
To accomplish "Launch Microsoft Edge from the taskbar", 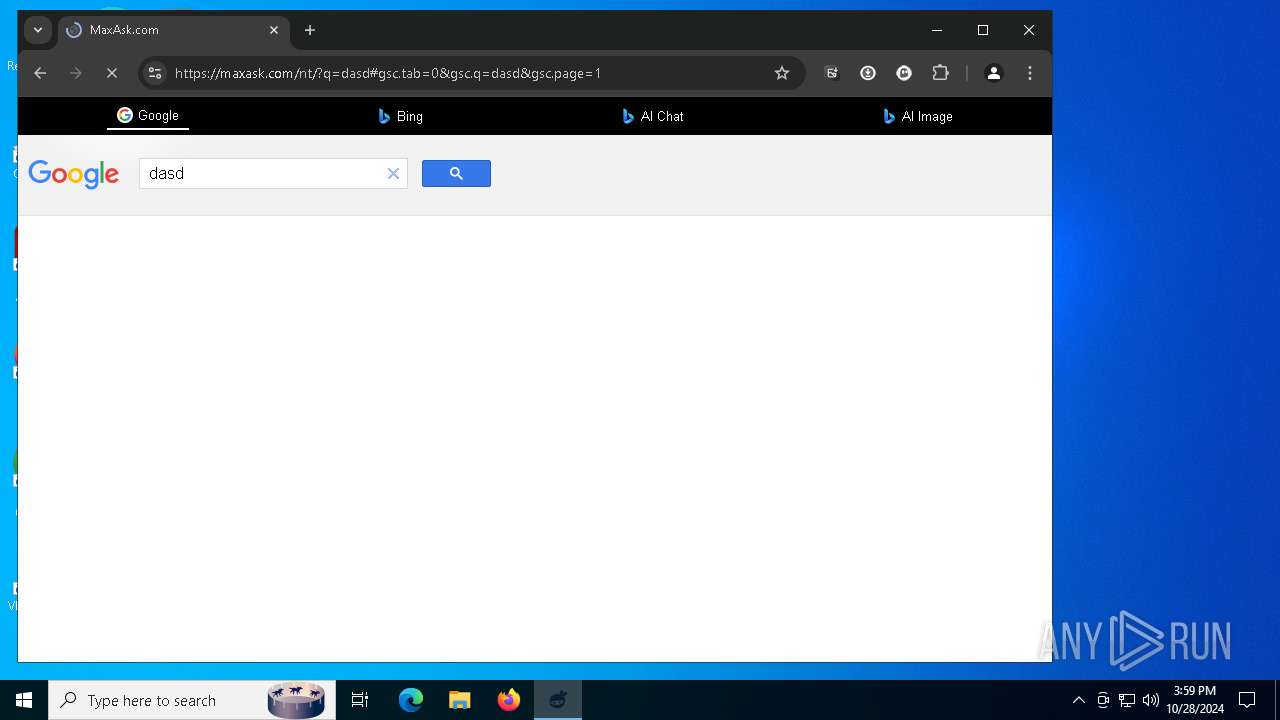I will coord(411,700).
